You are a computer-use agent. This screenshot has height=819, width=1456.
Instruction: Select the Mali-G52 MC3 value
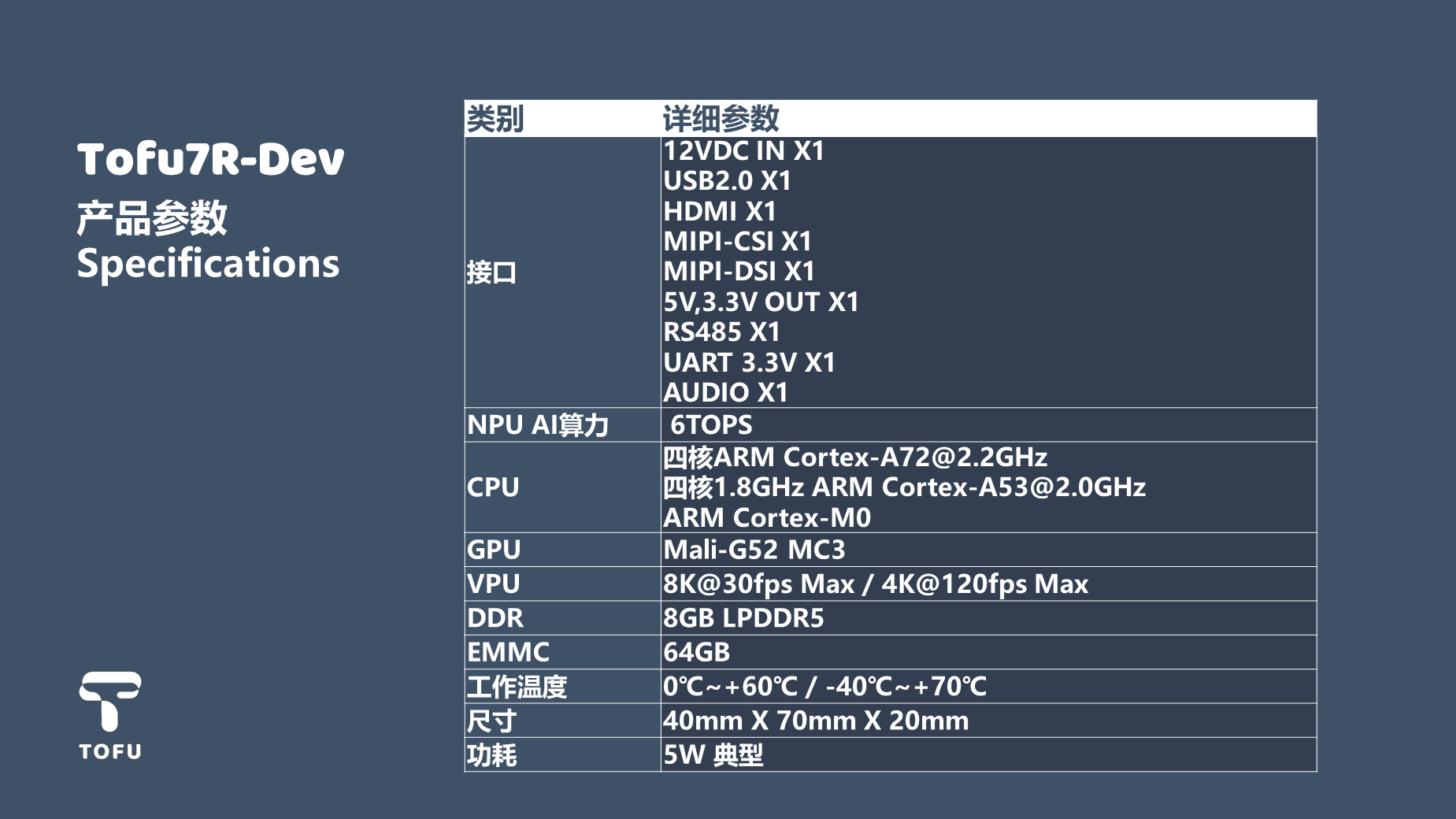(x=754, y=550)
